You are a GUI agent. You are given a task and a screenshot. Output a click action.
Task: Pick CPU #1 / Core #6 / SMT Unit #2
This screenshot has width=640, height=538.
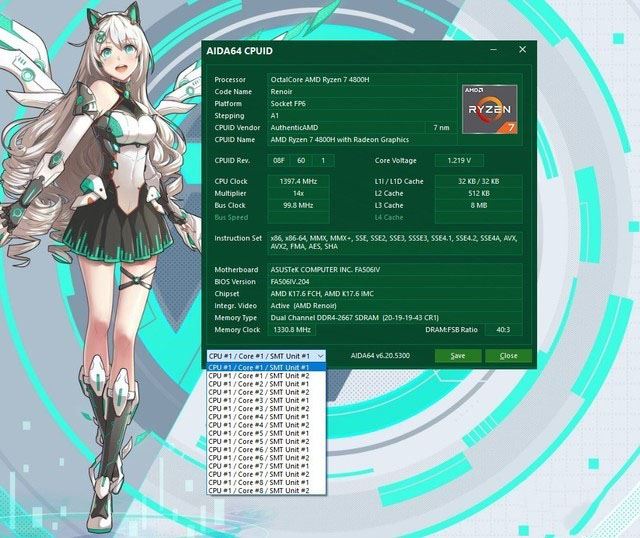(267, 458)
